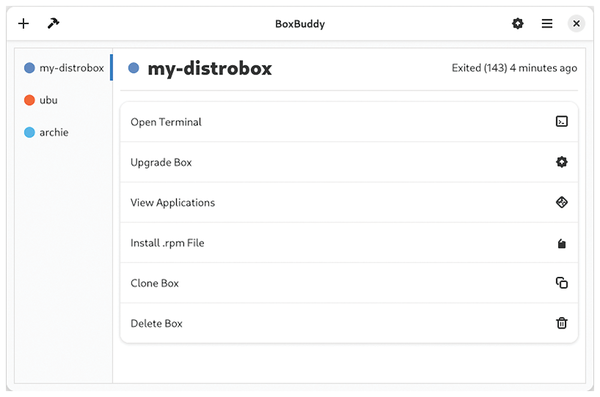The height and width of the screenshot is (397, 600).
Task: Click the blue dot beside sidebar my-distrobox
Action: (x=29, y=68)
